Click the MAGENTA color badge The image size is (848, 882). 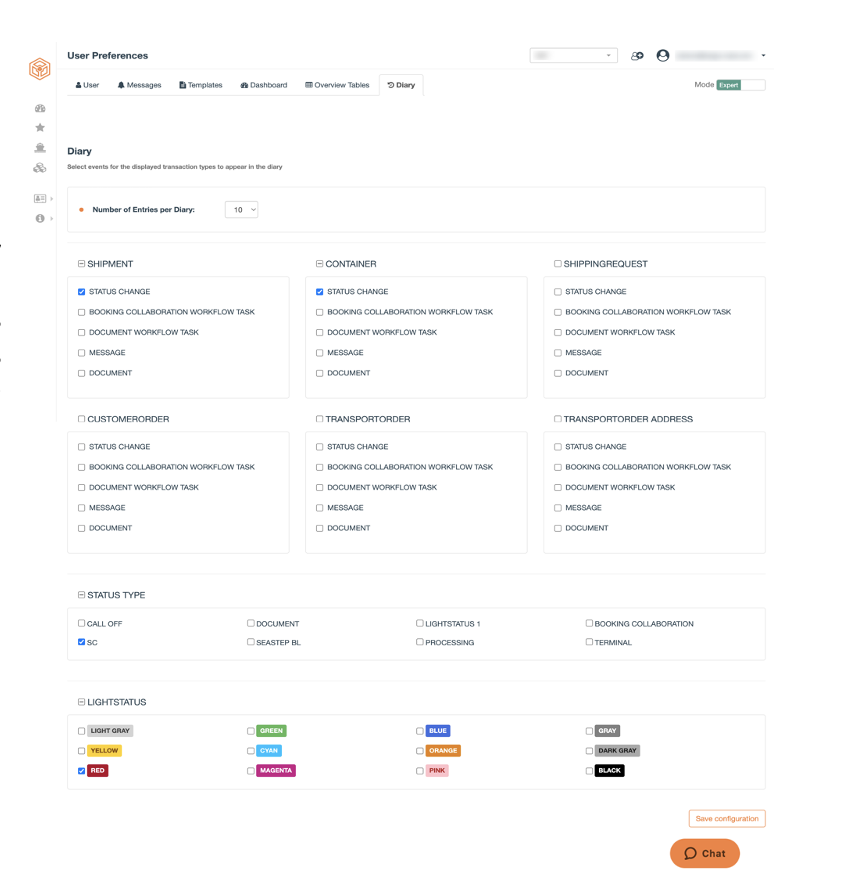click(276, 771)
